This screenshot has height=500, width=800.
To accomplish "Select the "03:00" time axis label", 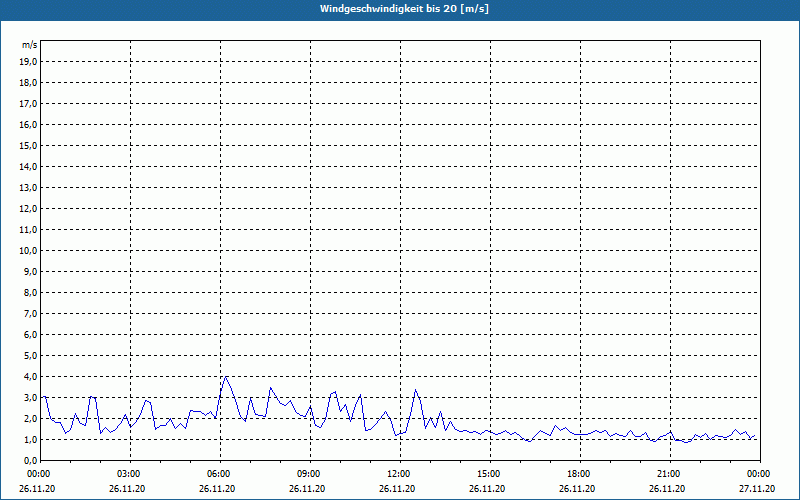I will coord(128,474).
